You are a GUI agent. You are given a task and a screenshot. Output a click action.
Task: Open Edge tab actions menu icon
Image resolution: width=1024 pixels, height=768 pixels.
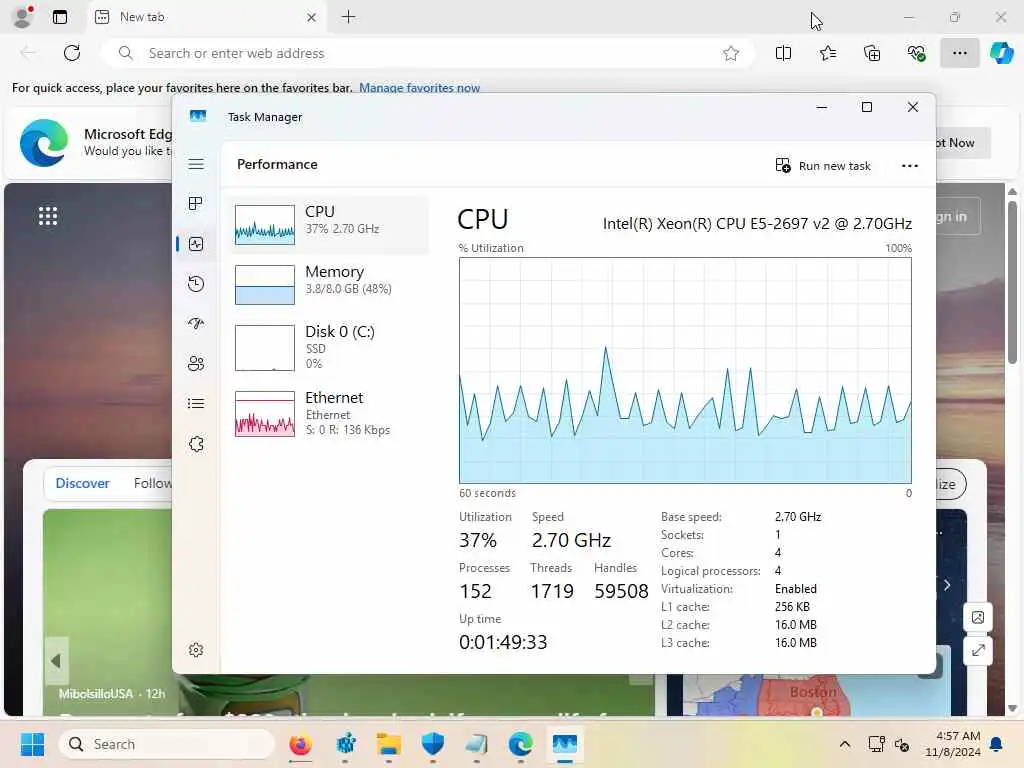coord(60,17)
